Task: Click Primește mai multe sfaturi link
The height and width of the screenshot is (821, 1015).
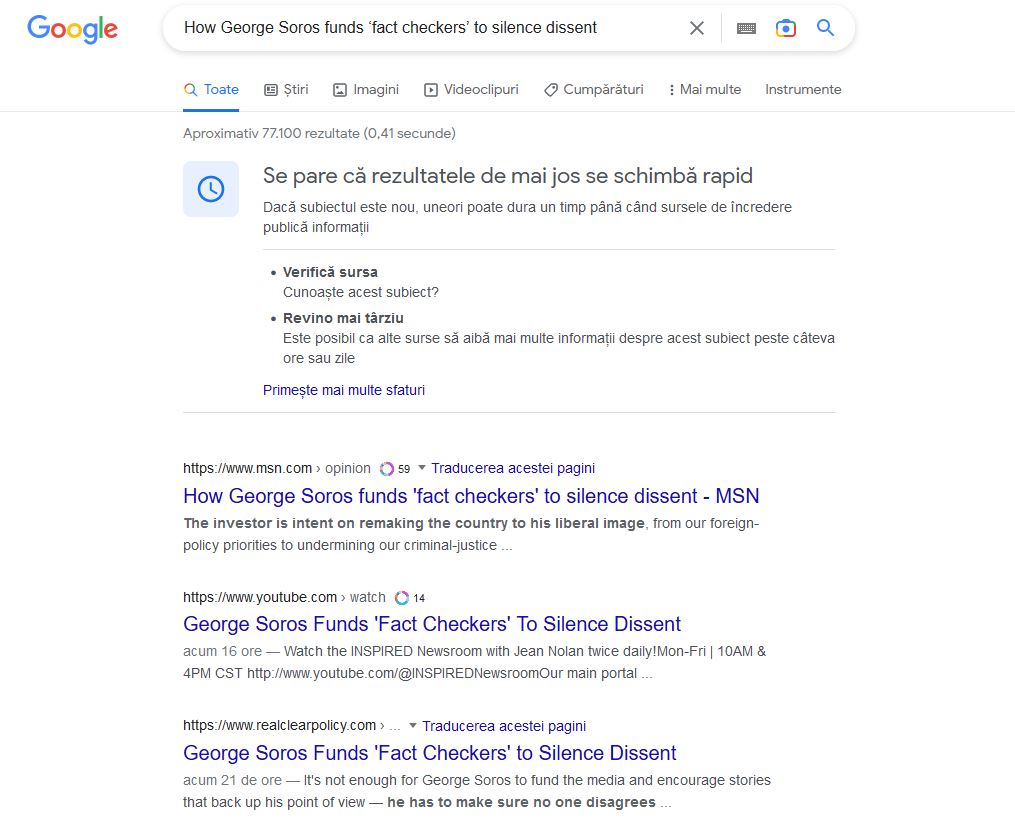Action: 343,390
